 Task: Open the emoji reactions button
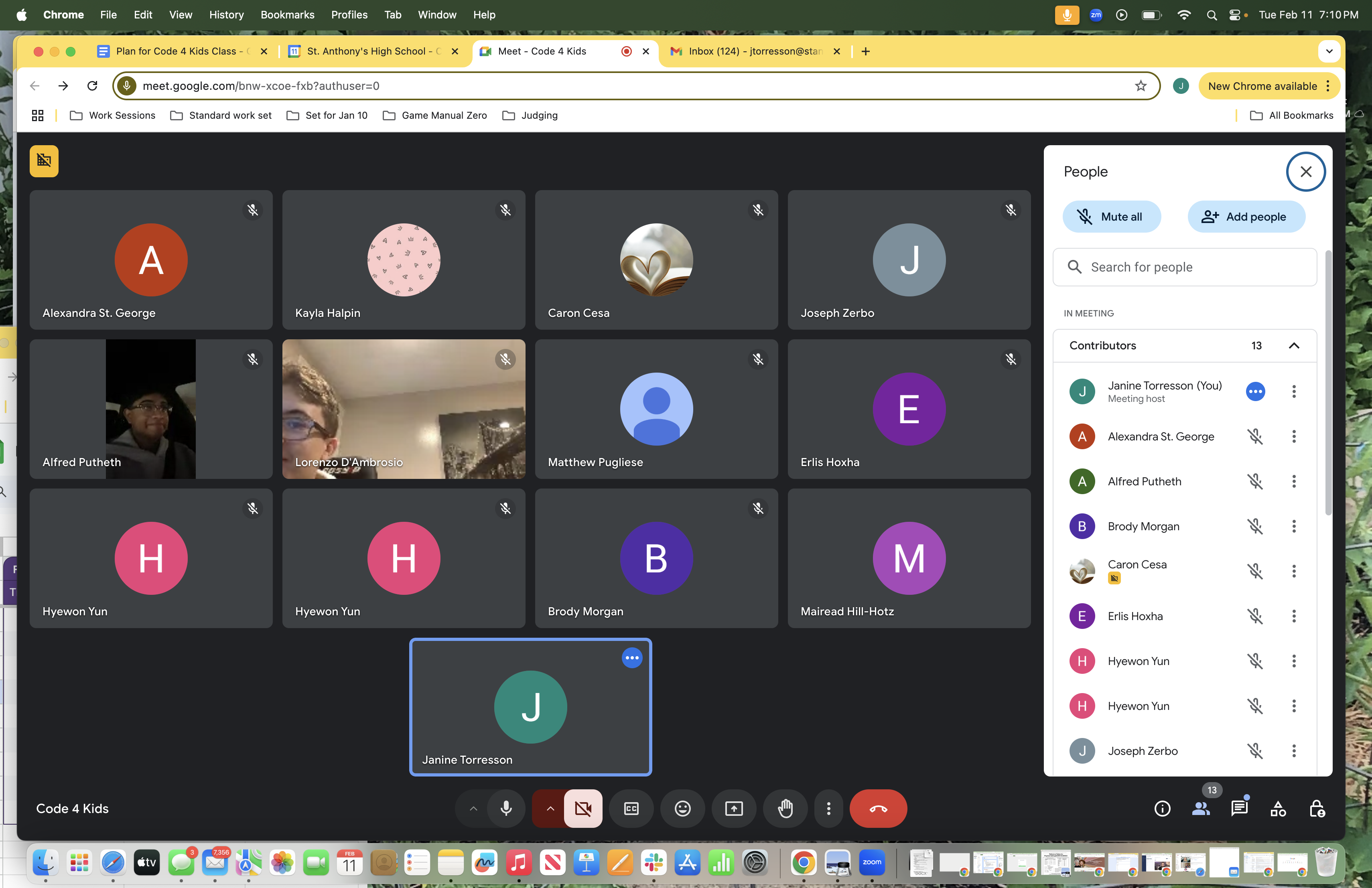tap(682, 809)
